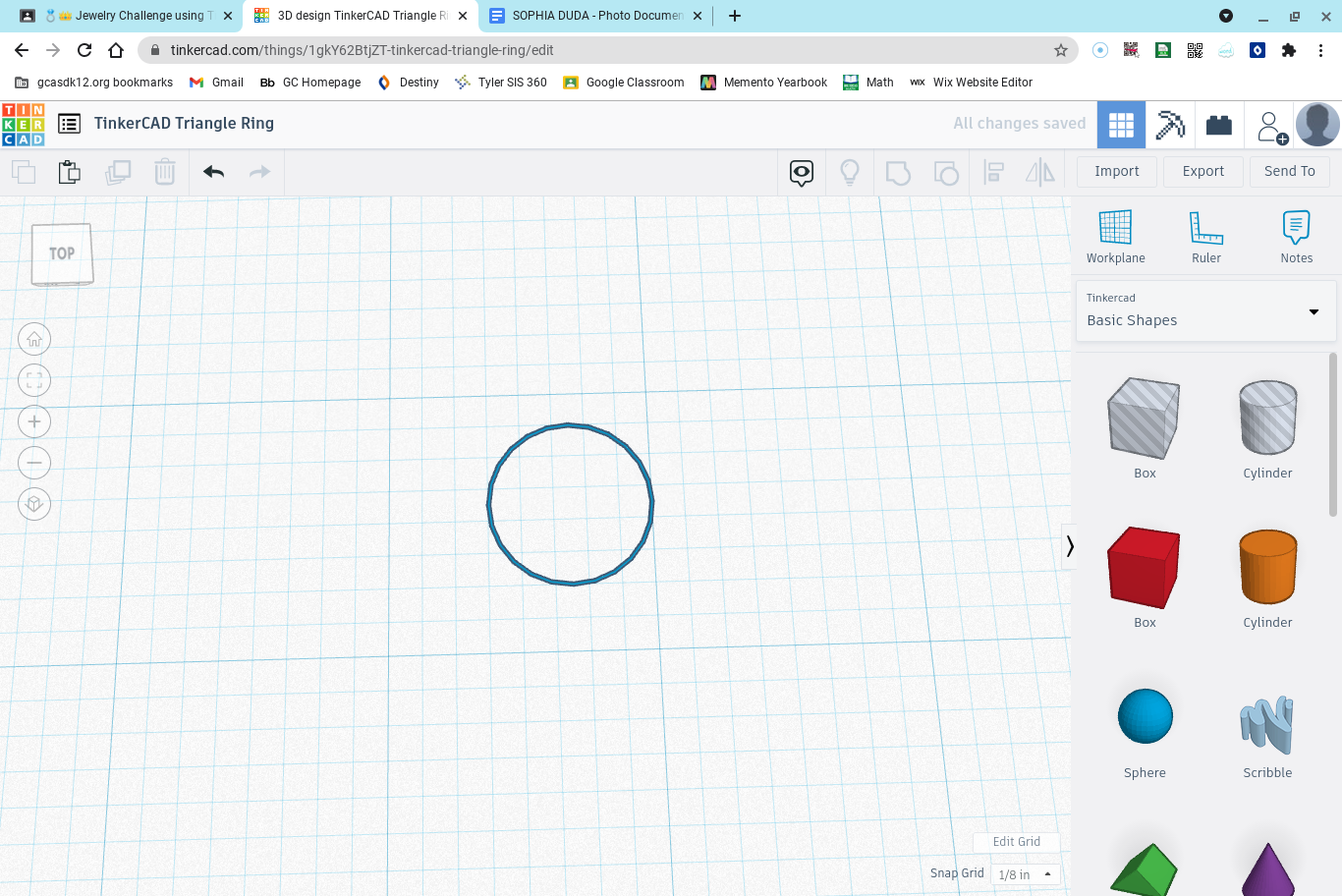The width and height of the screenshot is (1342, 896).
Task: Click the Mirror tool icon
Action: tap(1040, 173)
